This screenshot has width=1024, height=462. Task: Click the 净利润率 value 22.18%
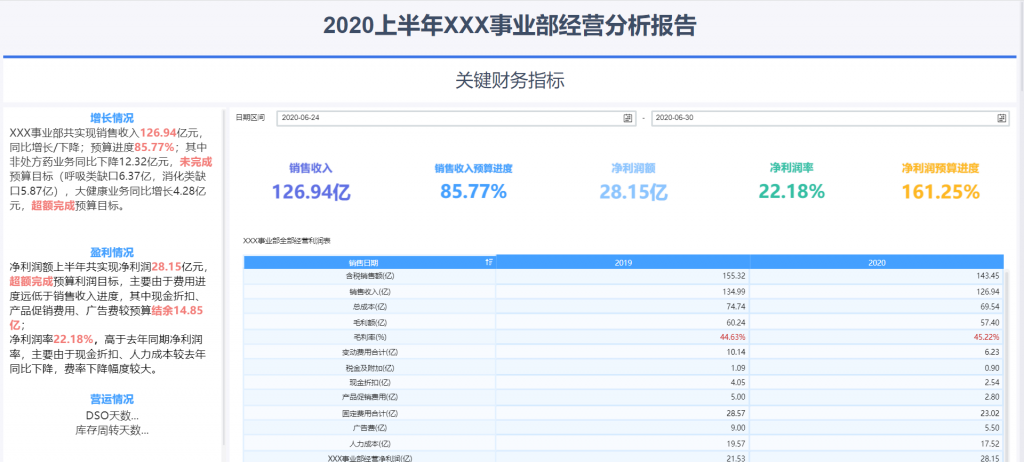pyautogui.click(x=792, y=191)
